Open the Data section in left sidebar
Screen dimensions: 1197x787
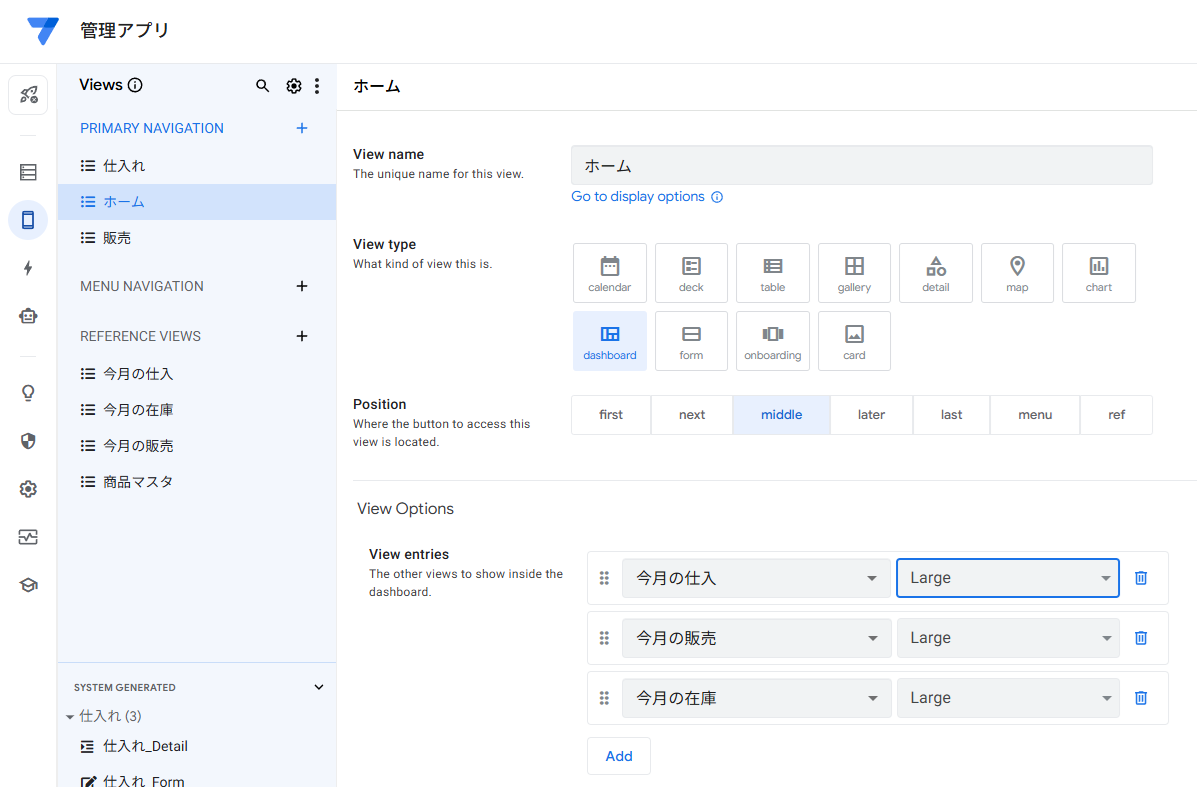(x=28, y=172)
